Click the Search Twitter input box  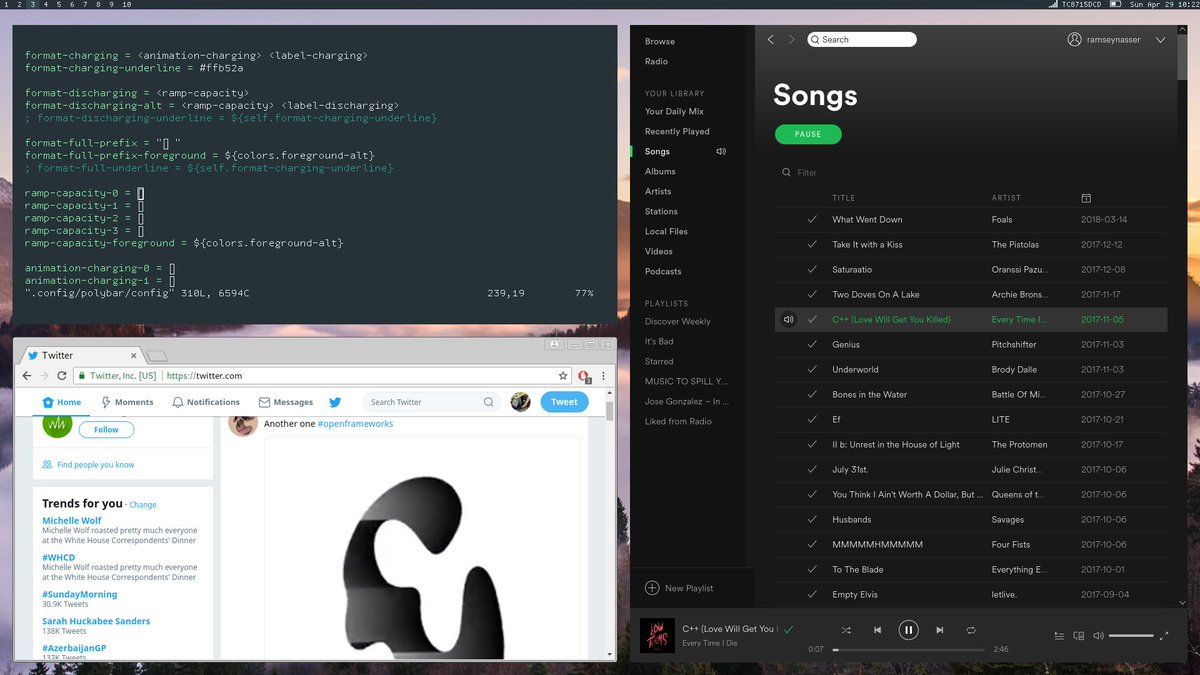pyautogui.click(x=431, y=402)
